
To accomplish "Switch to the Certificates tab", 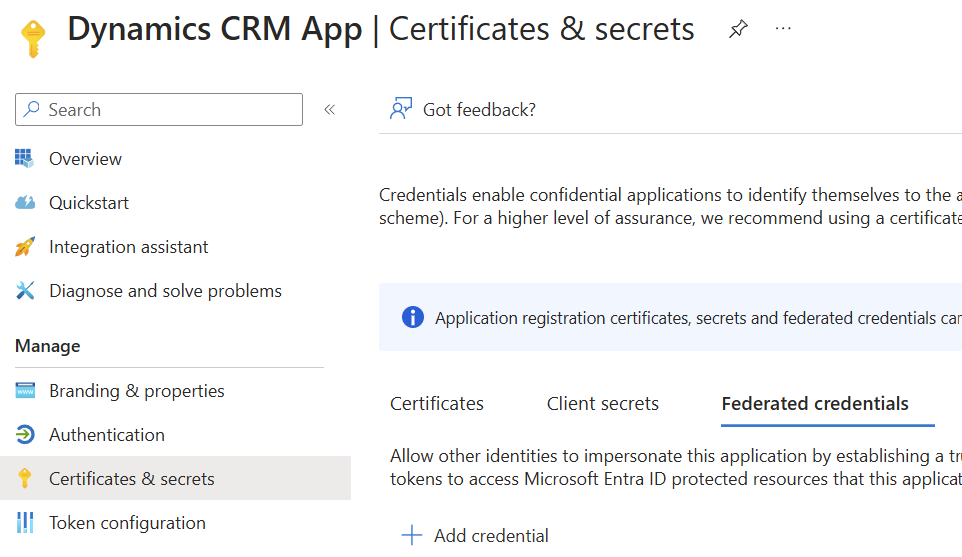I will point(437,404).
